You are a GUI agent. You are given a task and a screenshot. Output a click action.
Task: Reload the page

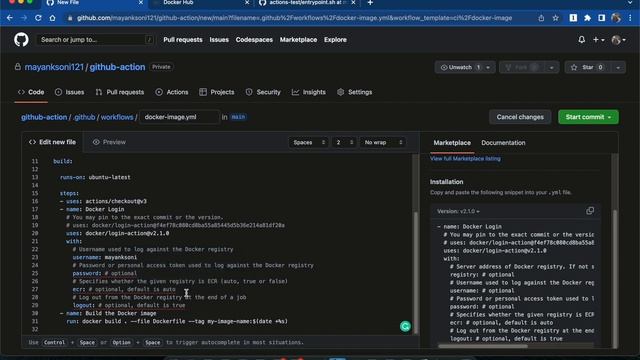(38, 18)
